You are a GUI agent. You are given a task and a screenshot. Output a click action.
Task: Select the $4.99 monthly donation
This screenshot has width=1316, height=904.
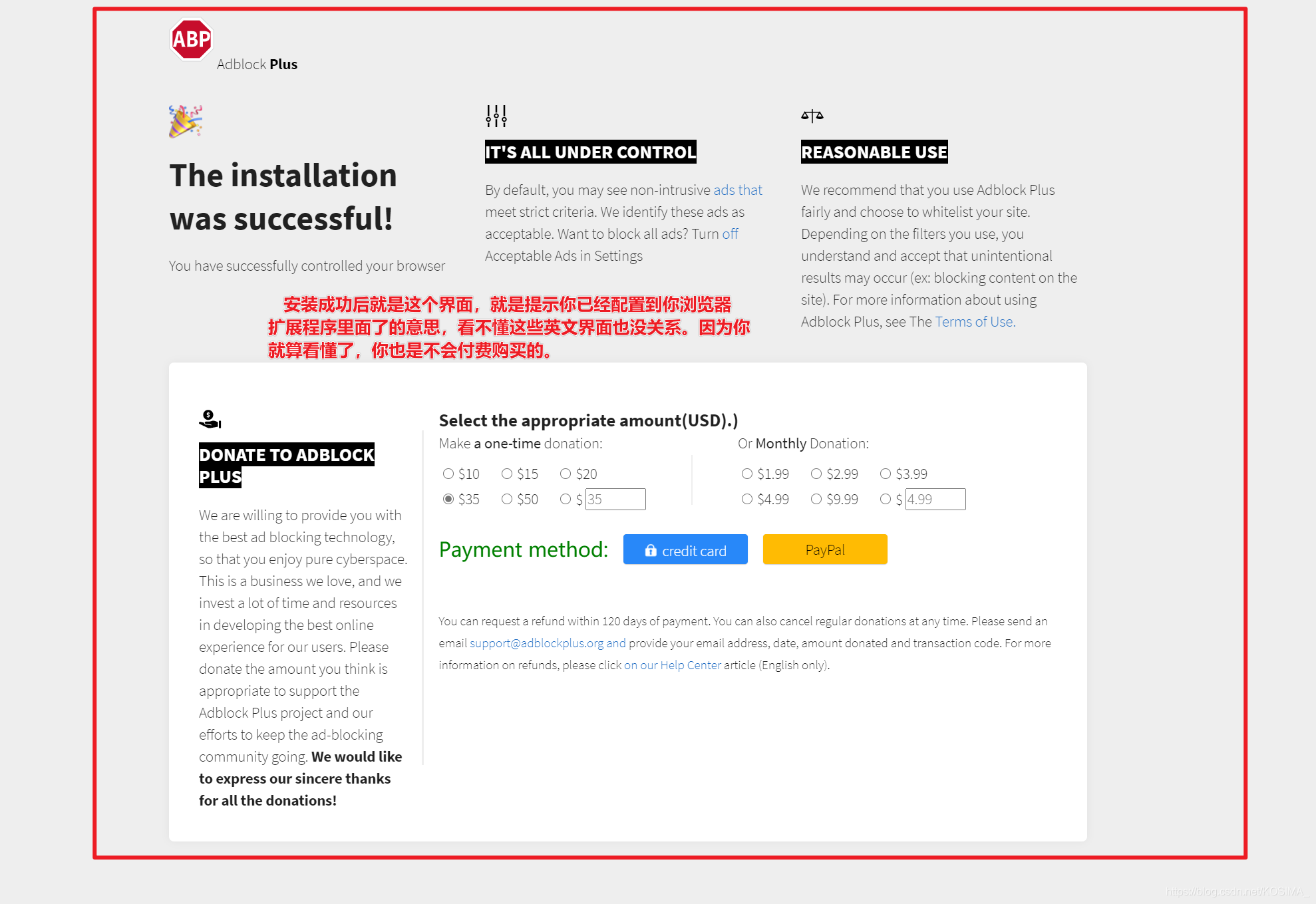[747, 499]
